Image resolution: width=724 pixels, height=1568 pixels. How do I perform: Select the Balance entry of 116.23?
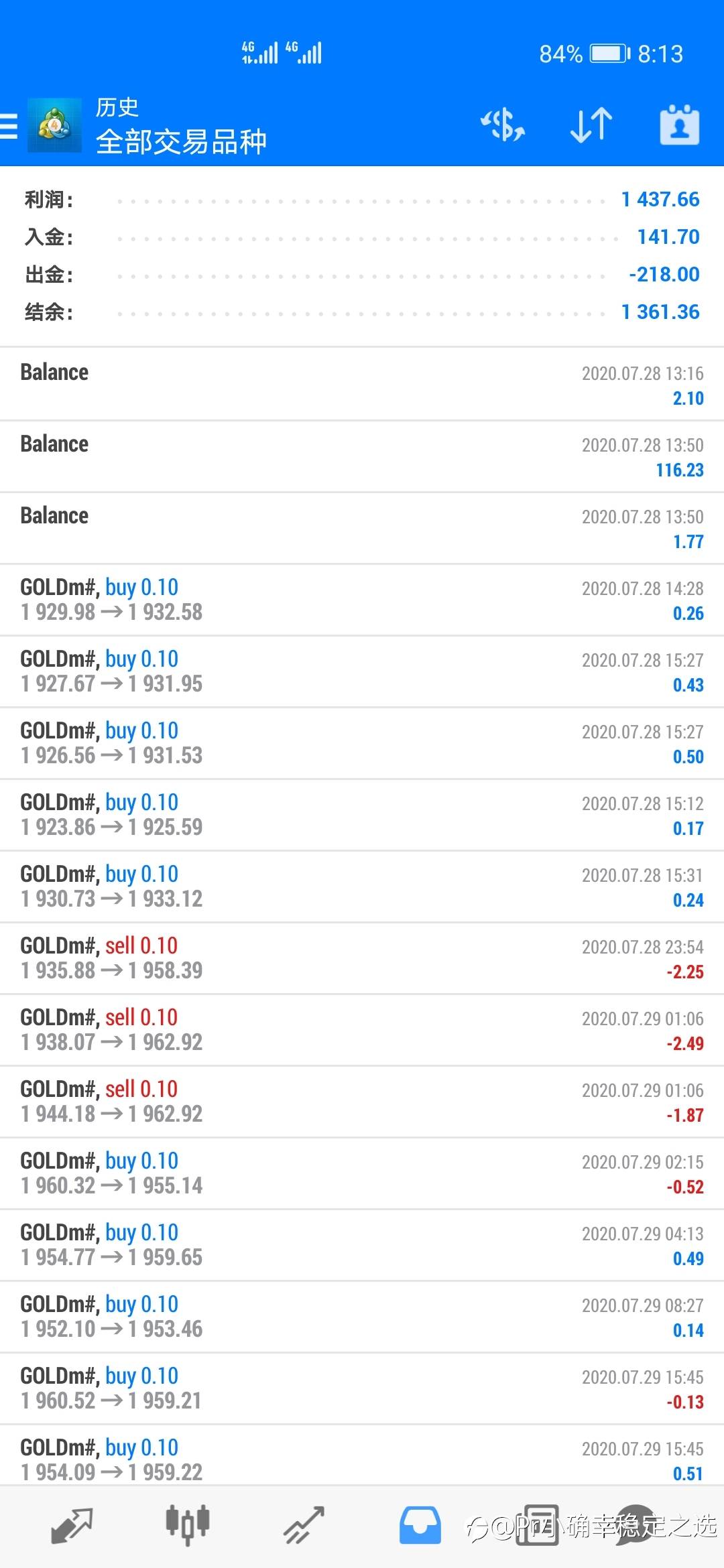[x=362, y=457]
